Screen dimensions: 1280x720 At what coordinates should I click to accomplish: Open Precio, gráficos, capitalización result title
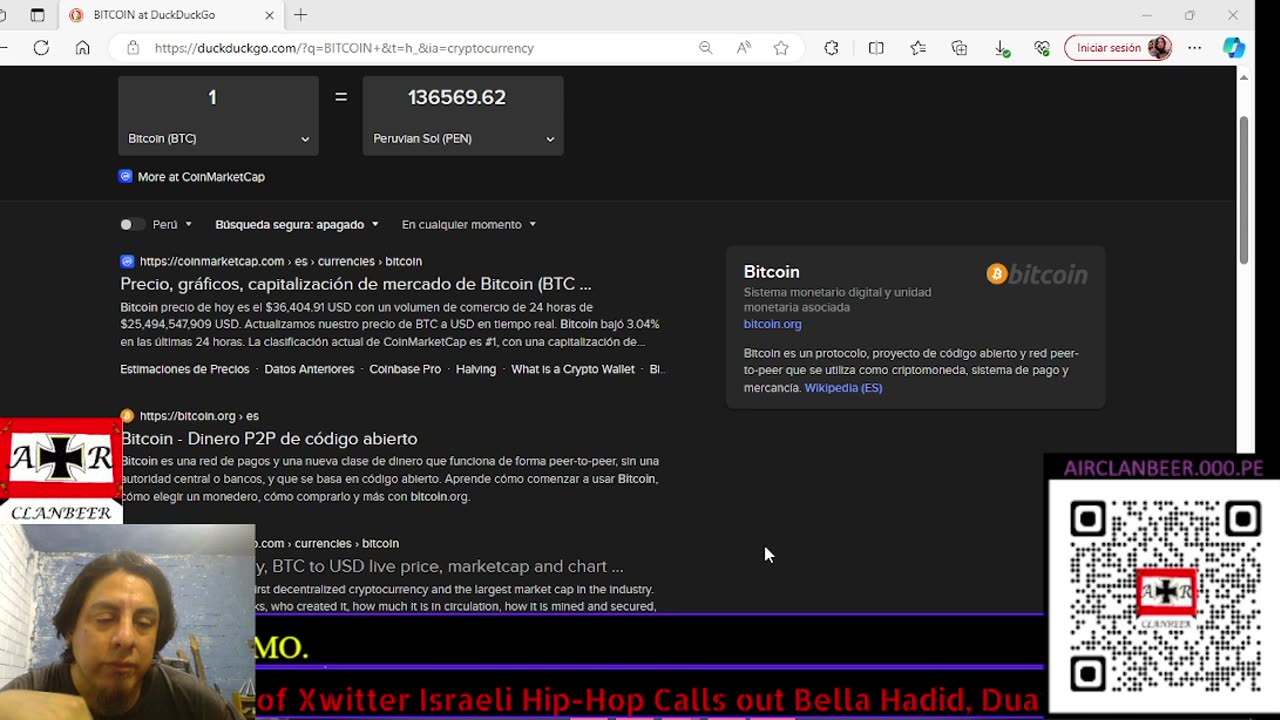click(356, 284)
